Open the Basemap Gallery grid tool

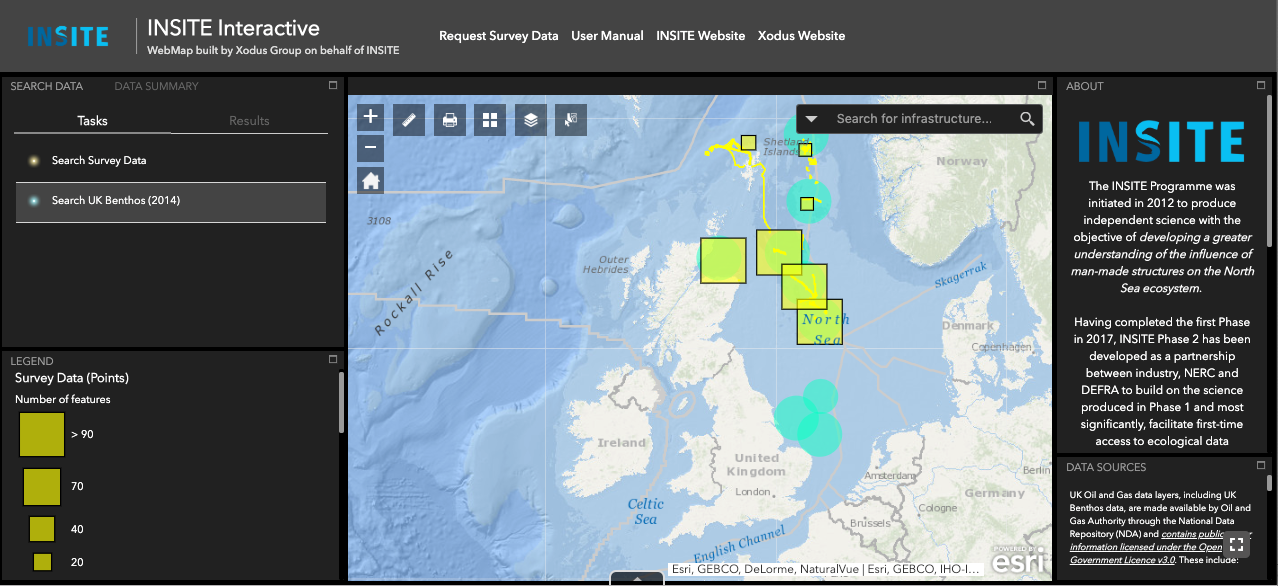tap(490, 120)
